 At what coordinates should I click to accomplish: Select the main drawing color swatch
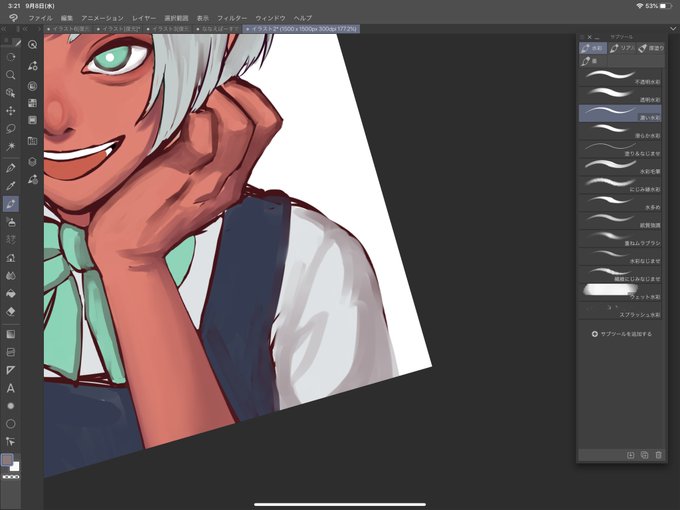point(7,460)
